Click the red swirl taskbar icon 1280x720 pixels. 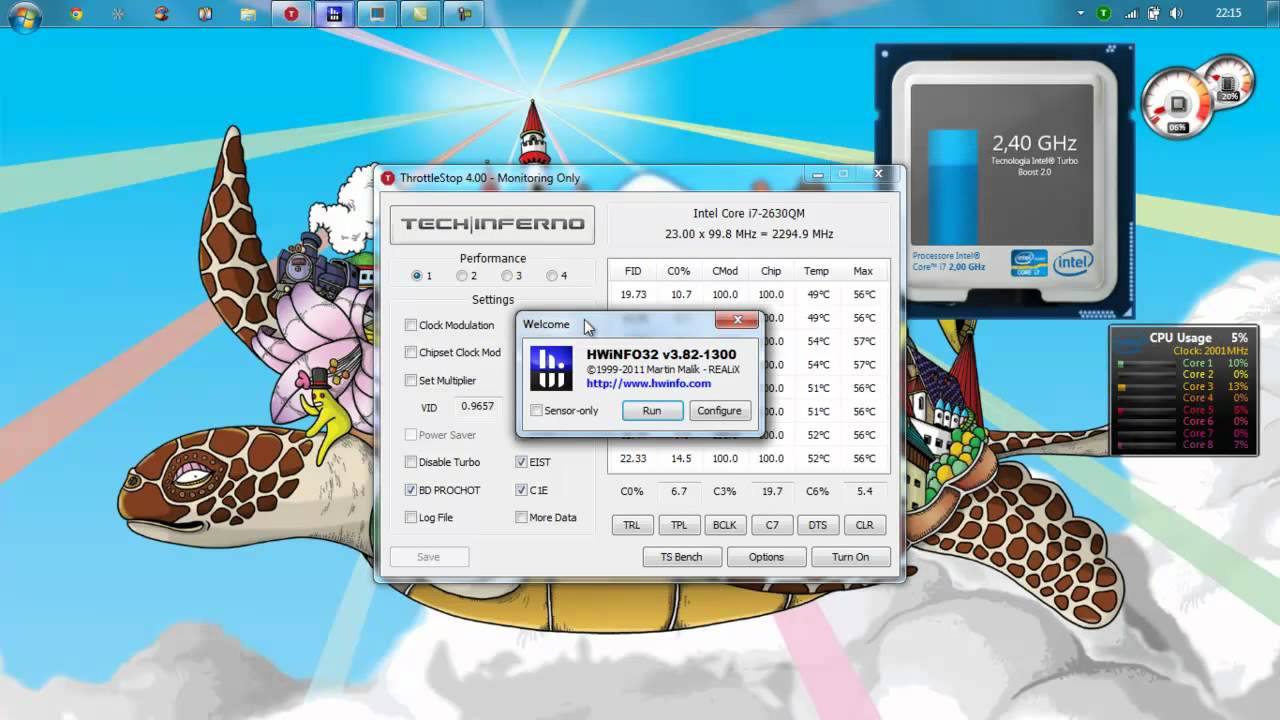162,14
